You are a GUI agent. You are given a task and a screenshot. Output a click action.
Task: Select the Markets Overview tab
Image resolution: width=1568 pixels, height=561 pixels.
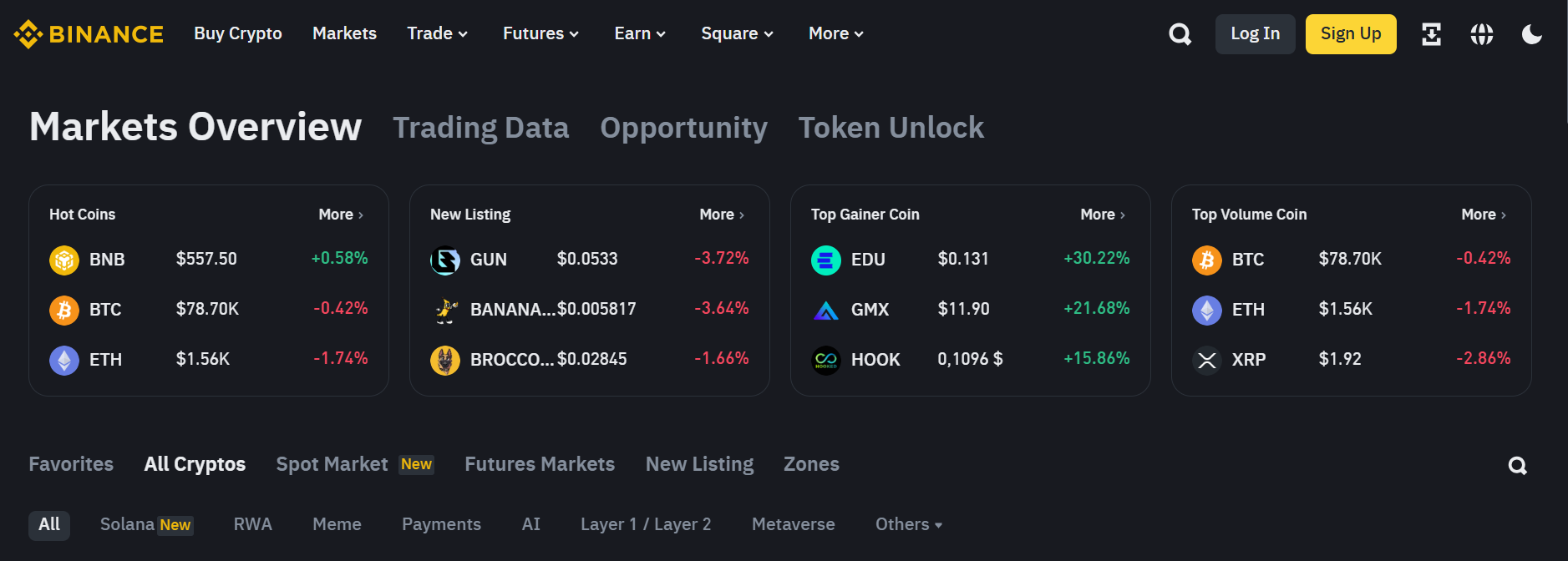tap(195, 127)
